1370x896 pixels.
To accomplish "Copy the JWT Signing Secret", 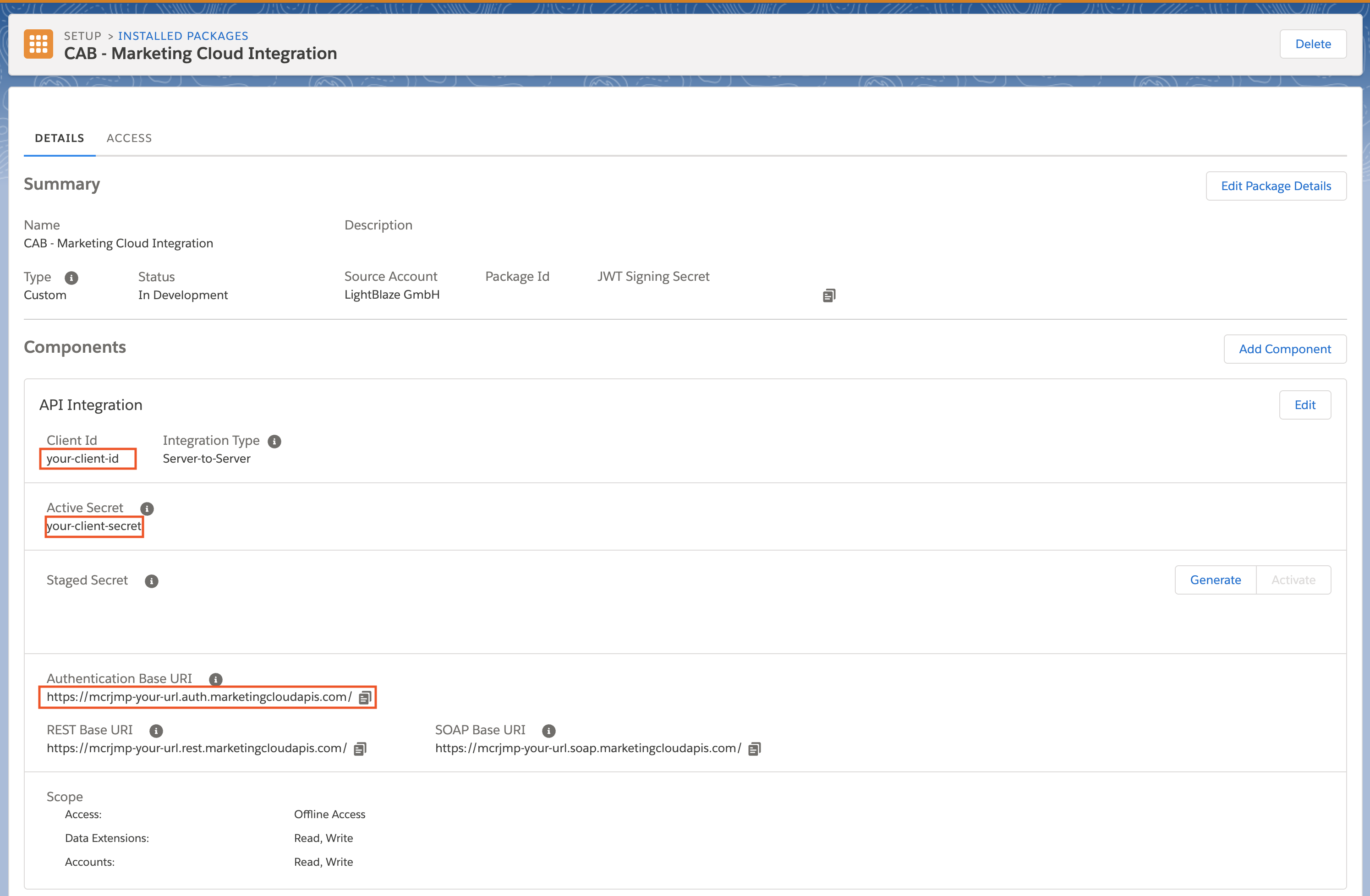I will pyautogui.click(x=828, y=295).
